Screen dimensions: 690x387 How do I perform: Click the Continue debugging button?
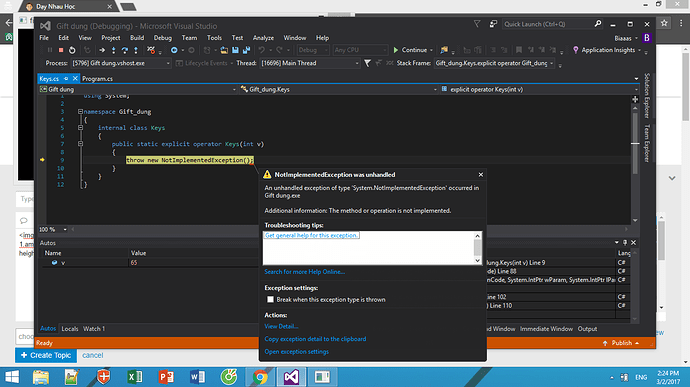[x=410, y=50]
